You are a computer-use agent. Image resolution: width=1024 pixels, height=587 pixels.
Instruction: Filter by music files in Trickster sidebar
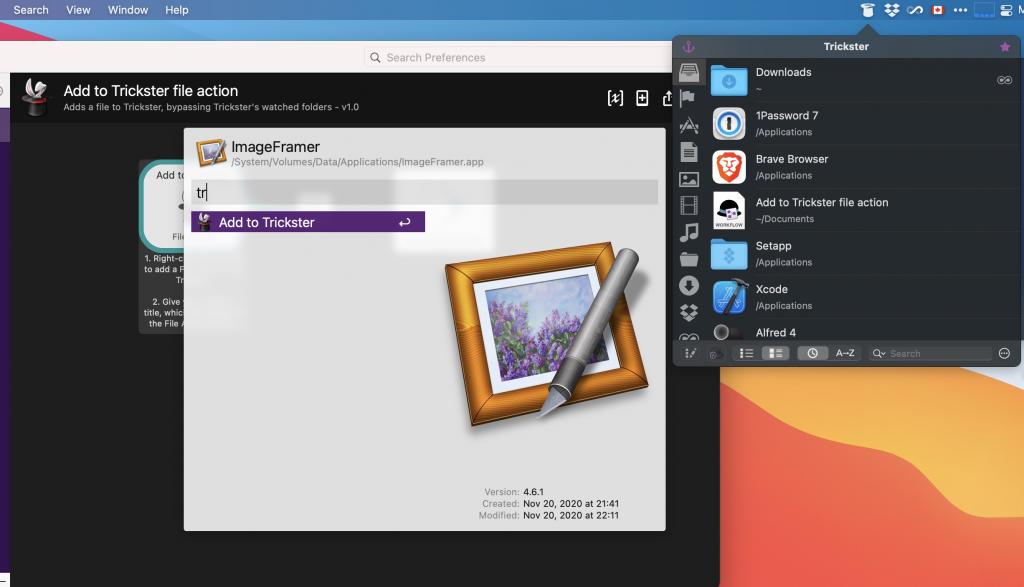point(688,232)
